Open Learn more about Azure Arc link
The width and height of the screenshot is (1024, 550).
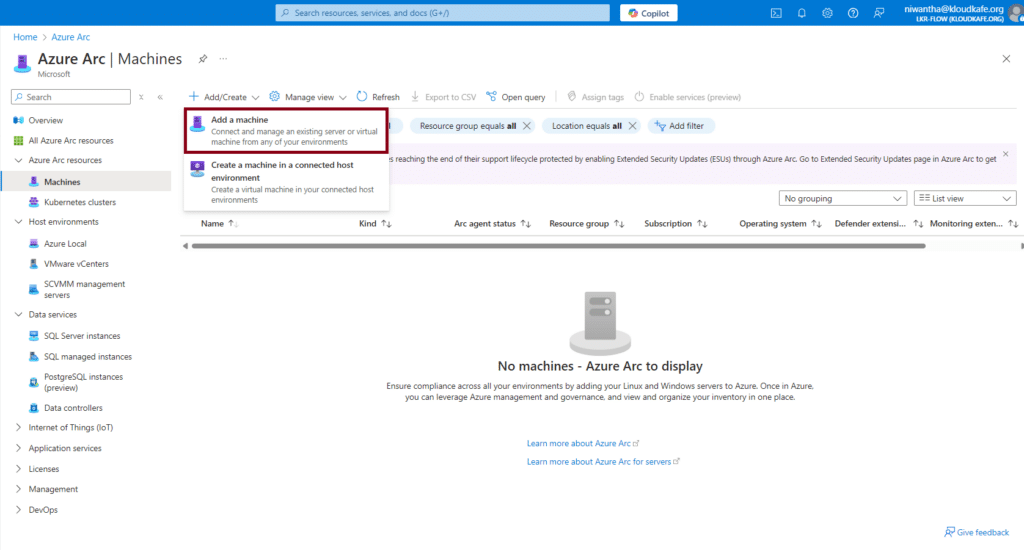(x=582, y=443)
